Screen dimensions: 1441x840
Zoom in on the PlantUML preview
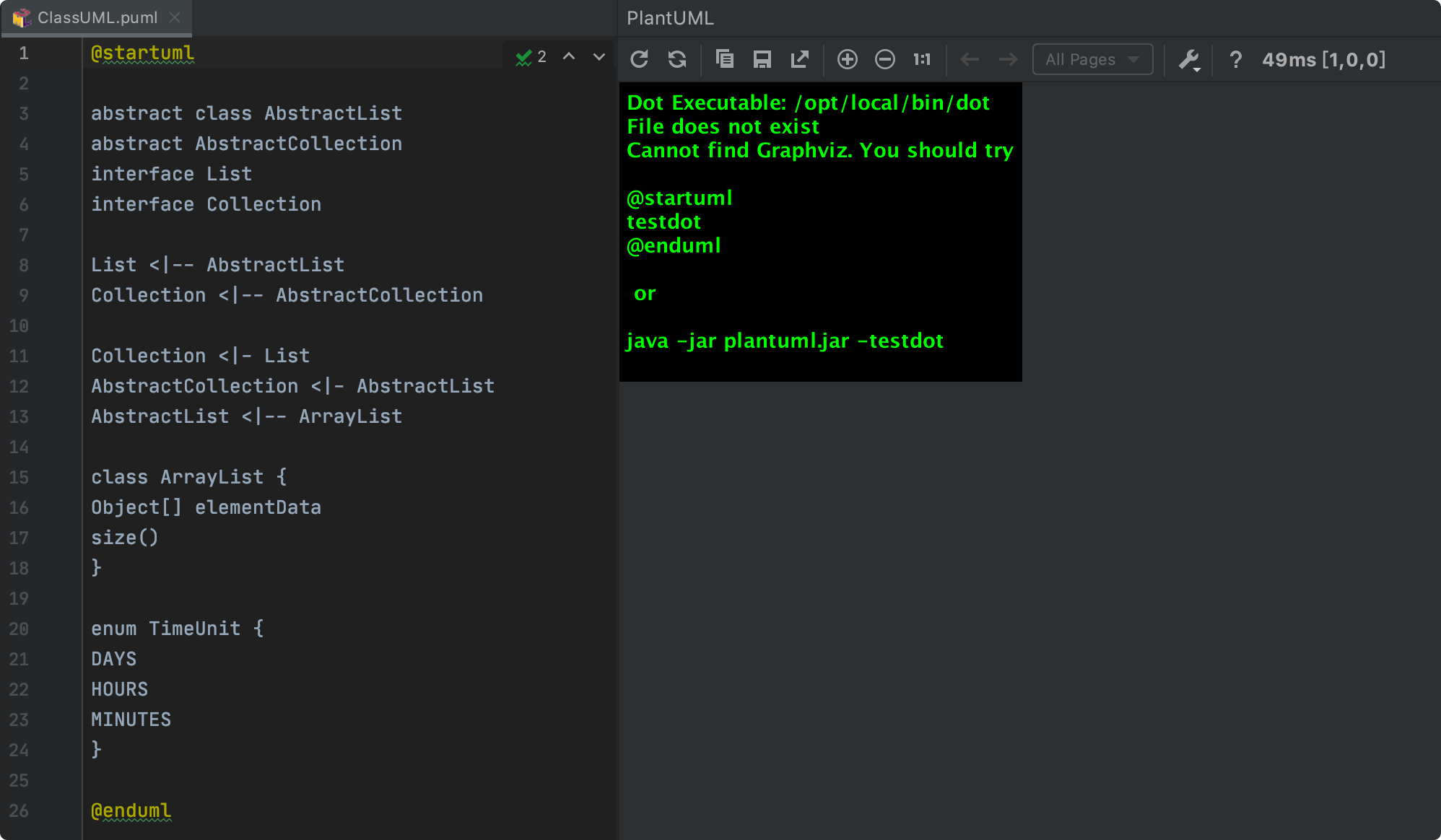pos(847,59)
